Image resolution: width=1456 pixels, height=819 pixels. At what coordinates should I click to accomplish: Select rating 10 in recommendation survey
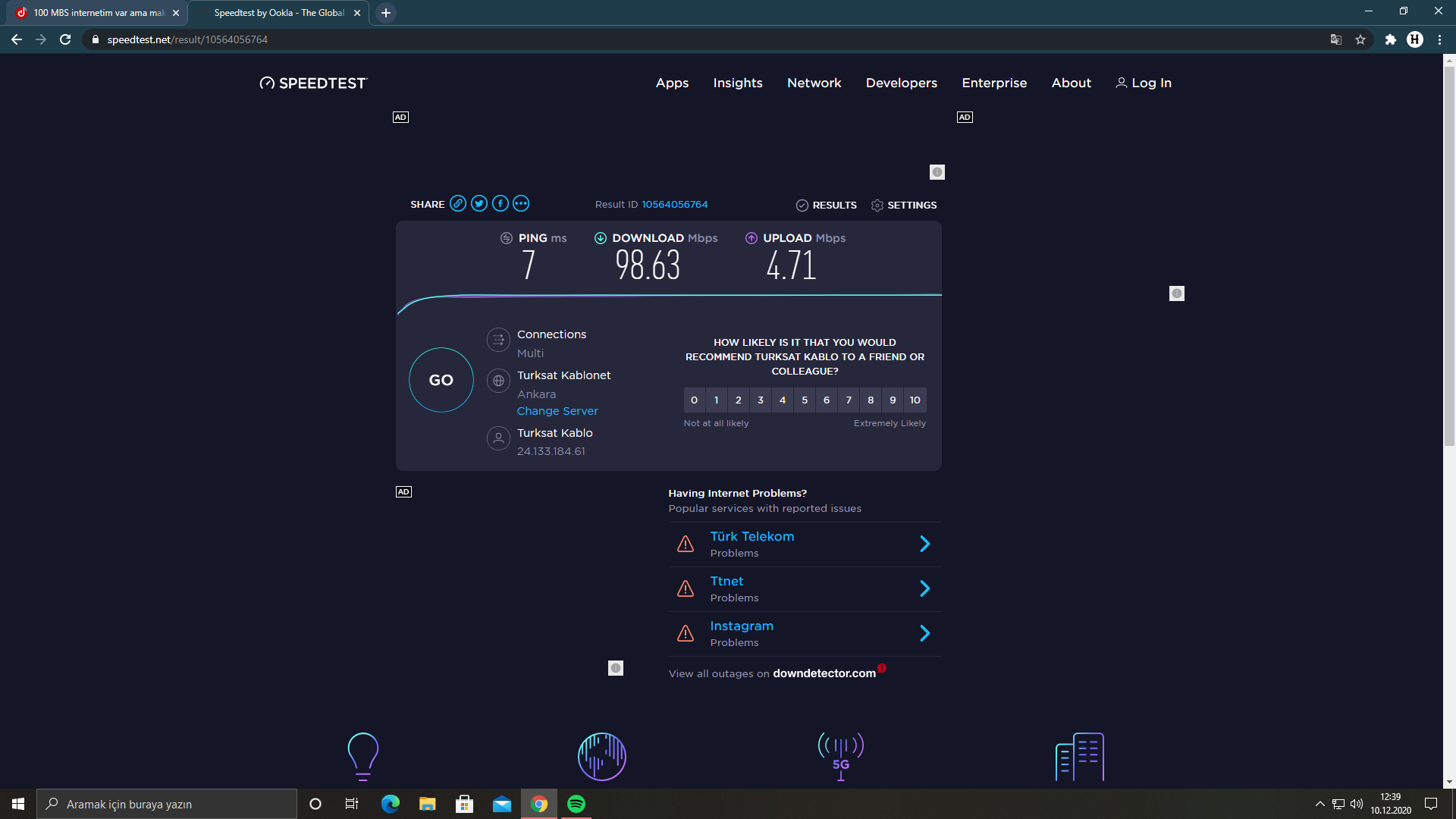(915, 400)
